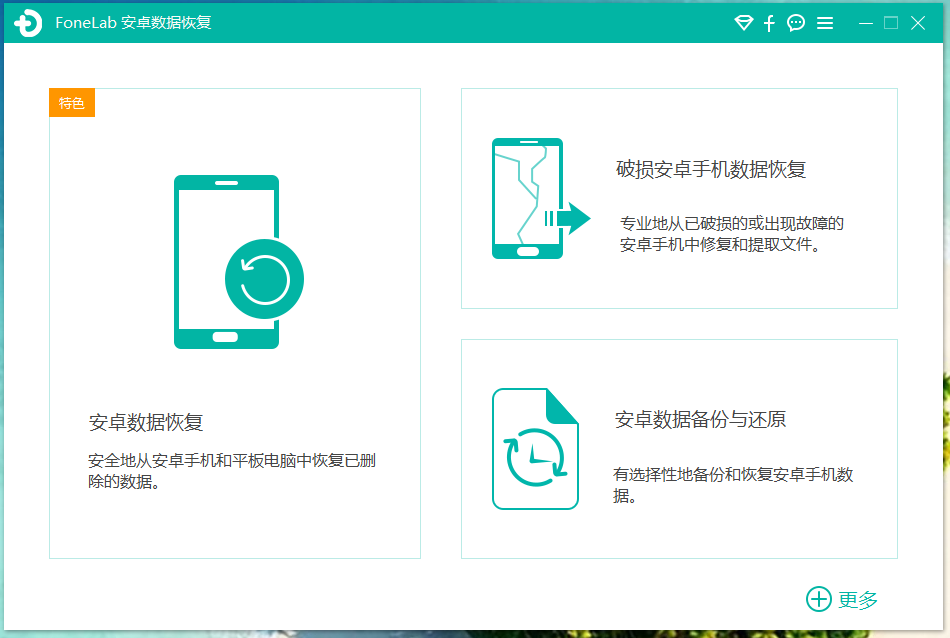950x638 pixels.
Task: Click description 专业地从已破损的或出现故障的安卓手机中修复和提取文件
Action: 731,234
